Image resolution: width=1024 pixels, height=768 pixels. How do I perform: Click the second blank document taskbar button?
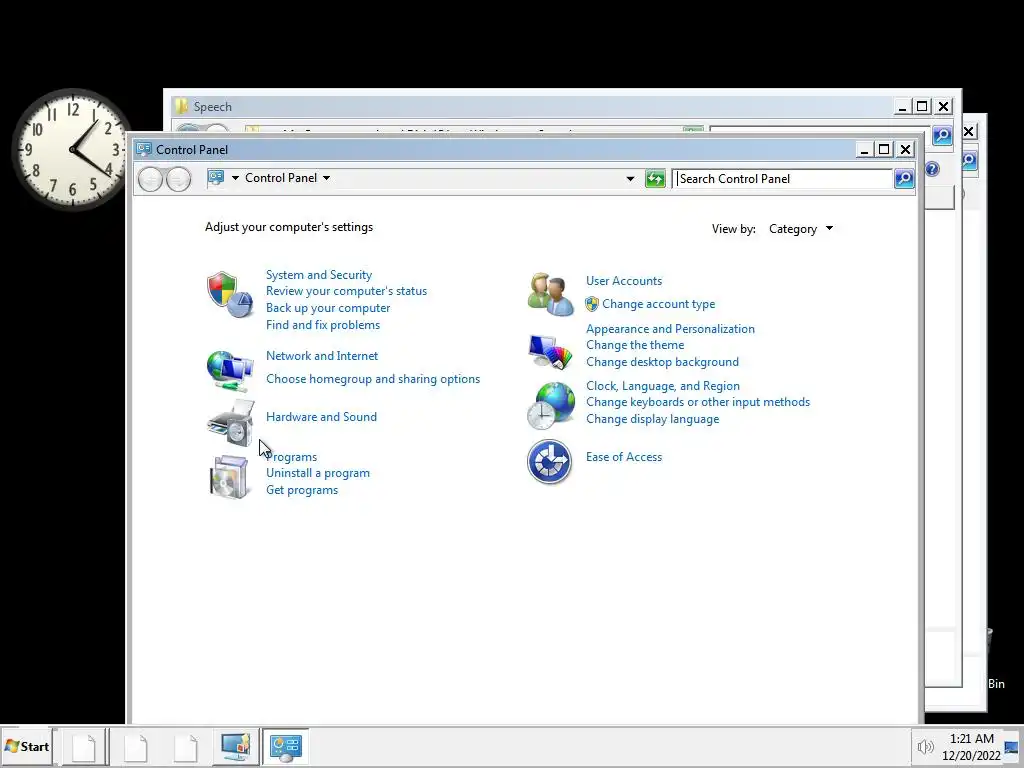tap(135, 748)
